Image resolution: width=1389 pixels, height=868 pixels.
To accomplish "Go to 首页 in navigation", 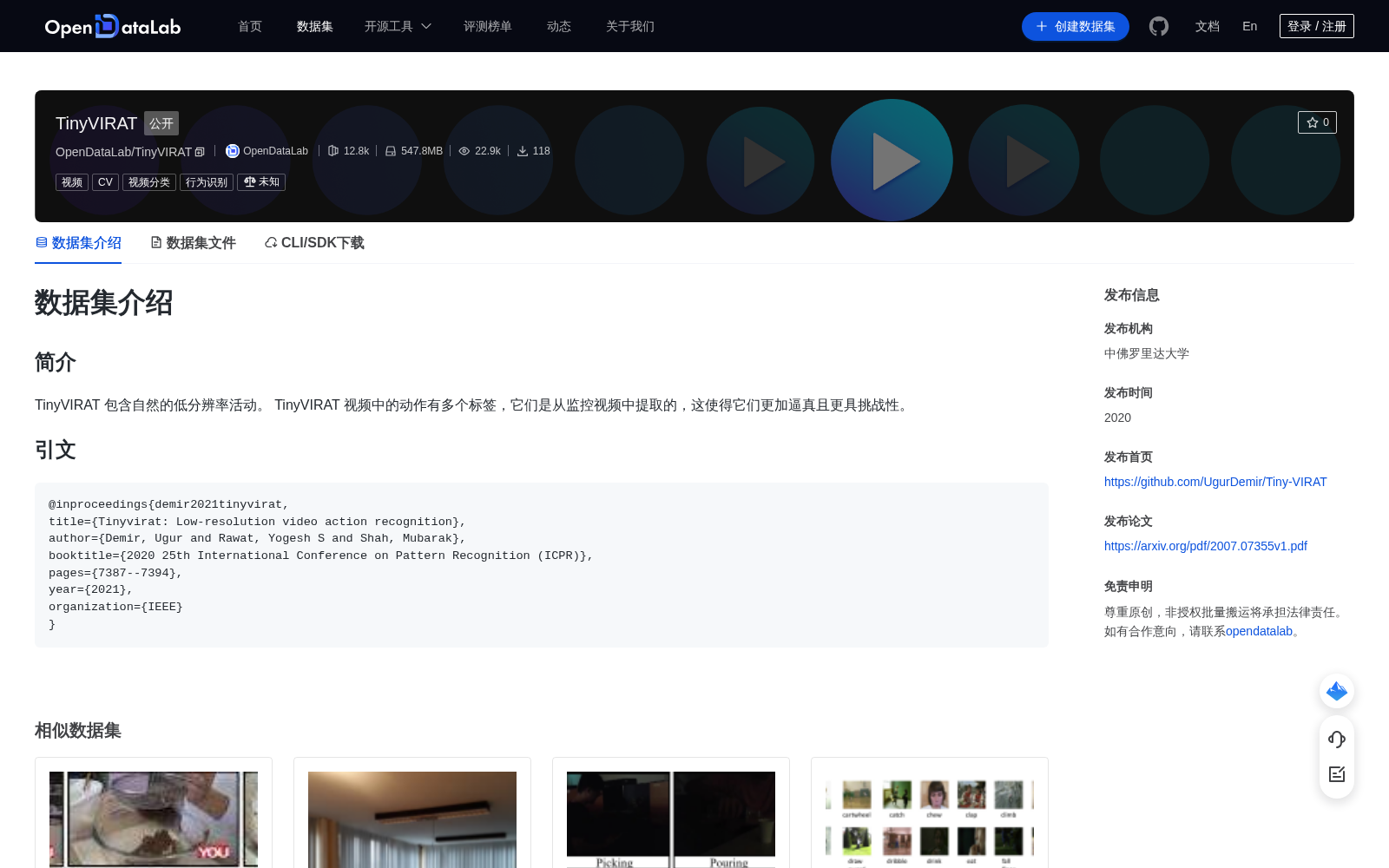I will point(250,26).
